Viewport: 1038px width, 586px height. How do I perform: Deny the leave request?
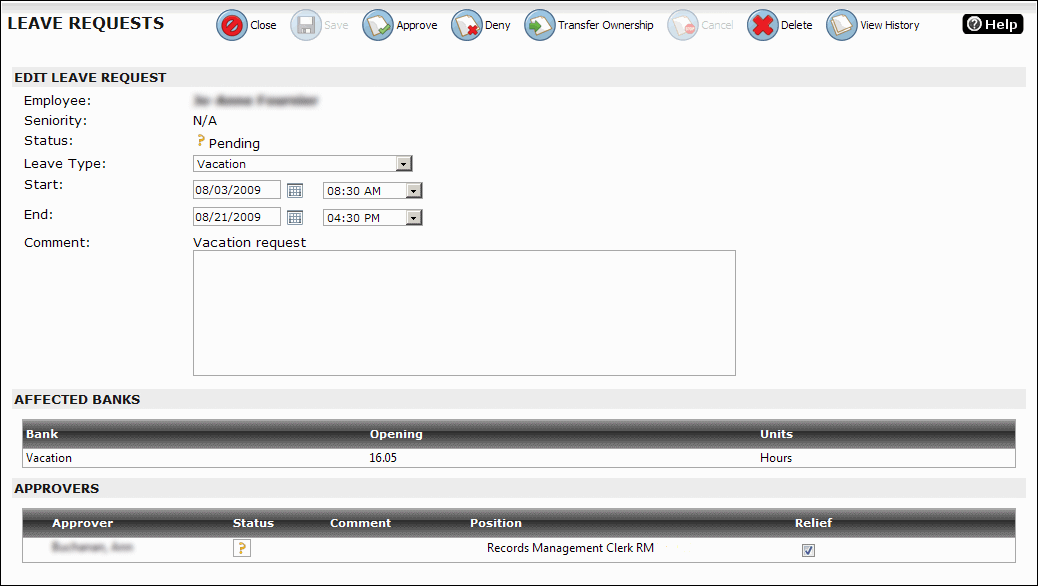[x=466, y=26]
